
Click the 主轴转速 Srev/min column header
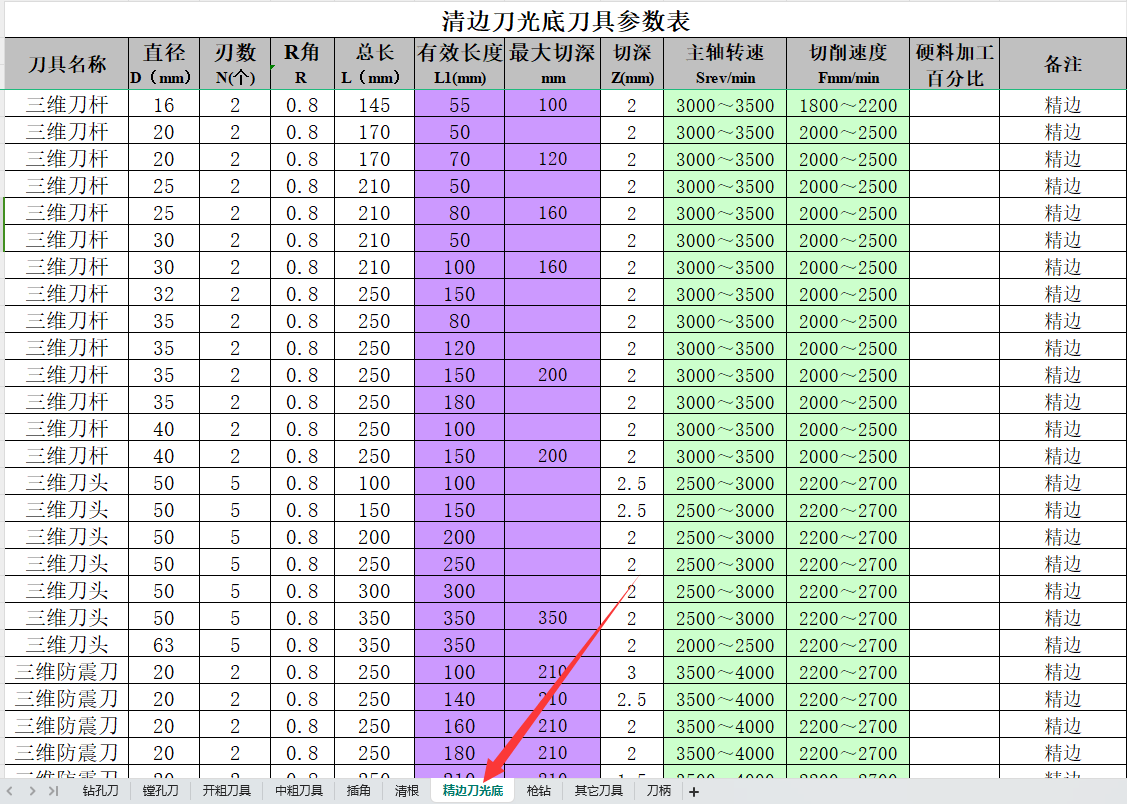coord(725,64)
